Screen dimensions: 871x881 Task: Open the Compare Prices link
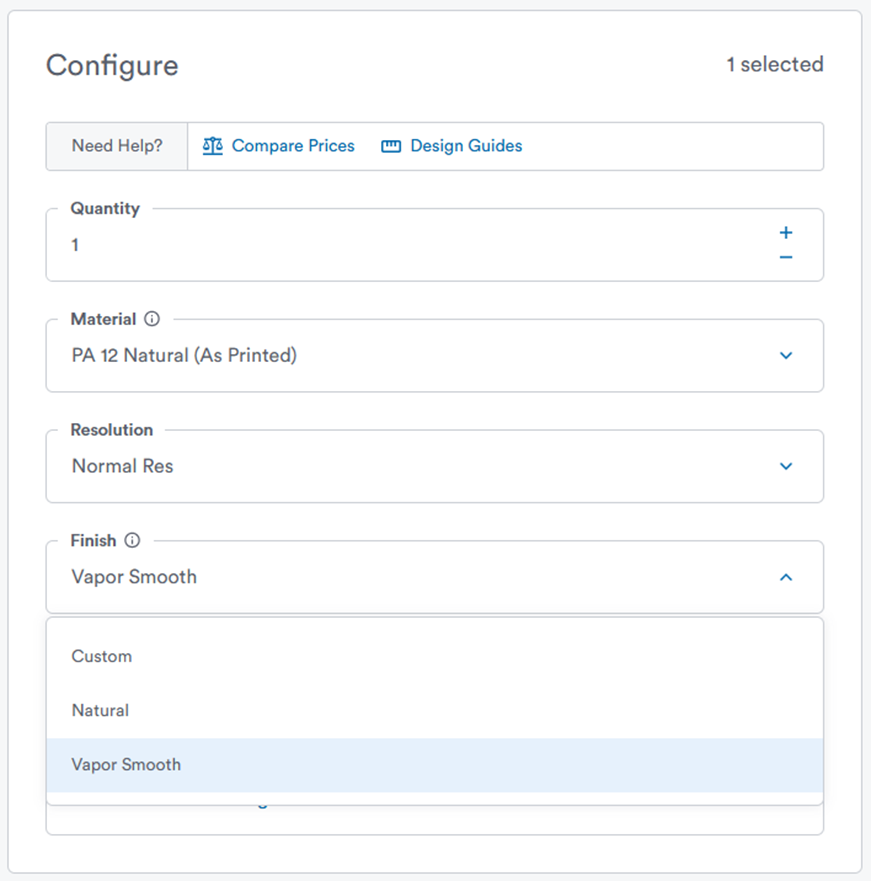[x=293, y=146]
